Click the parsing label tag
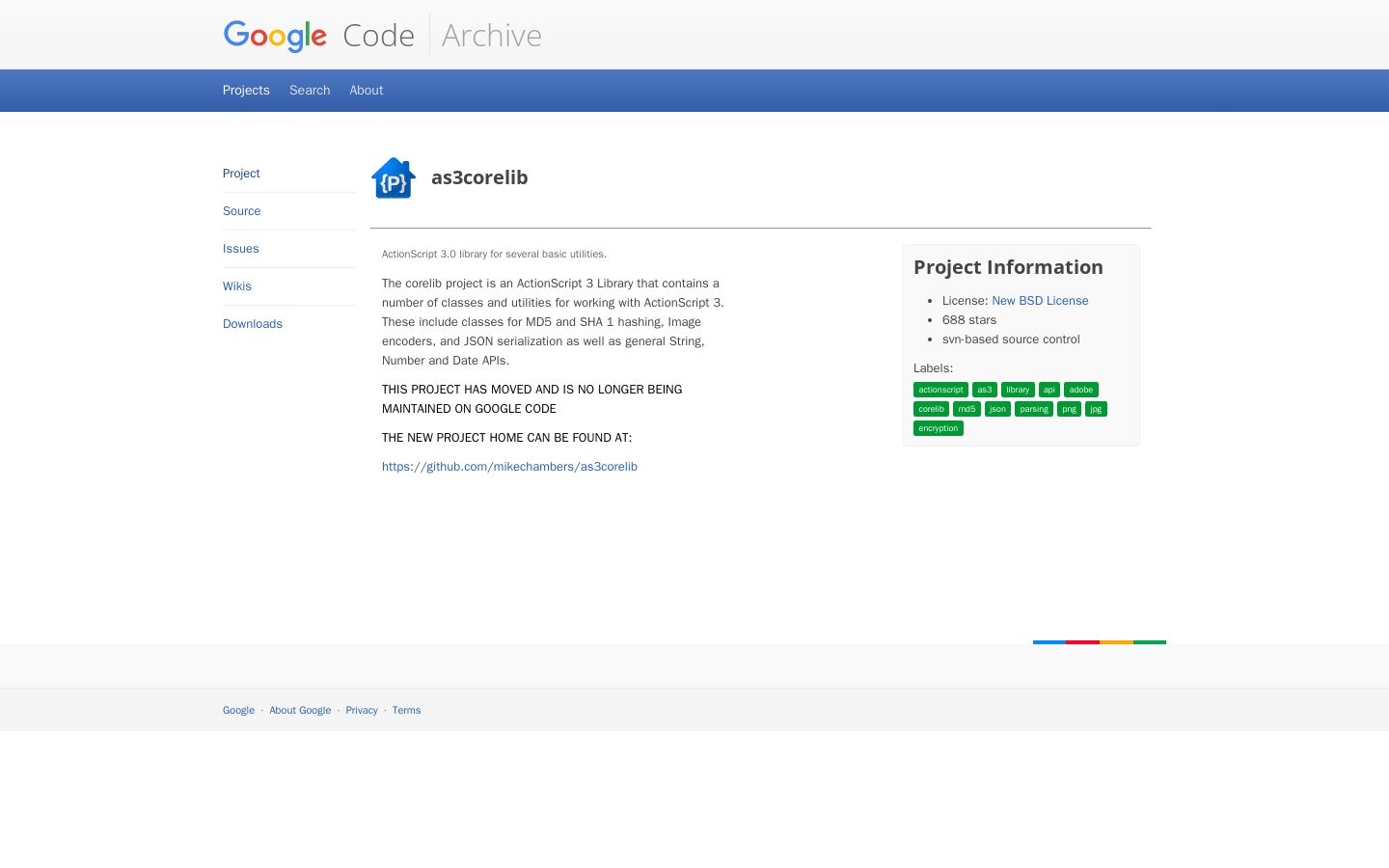Image resolution: width=1389 pixels, height=868 pixels. click(1034, 409)
